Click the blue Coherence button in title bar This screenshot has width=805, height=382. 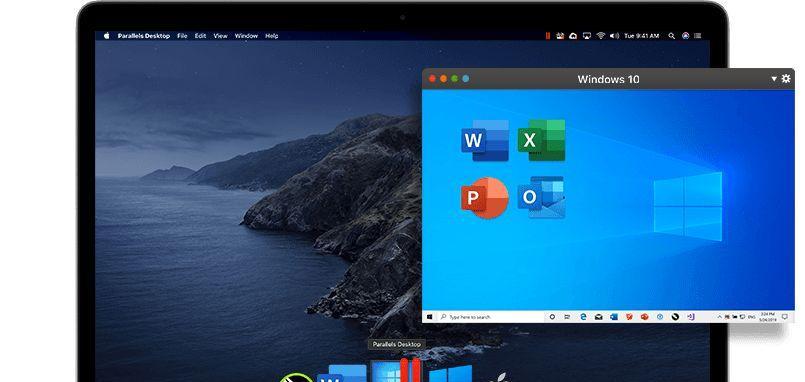point(465,79)
